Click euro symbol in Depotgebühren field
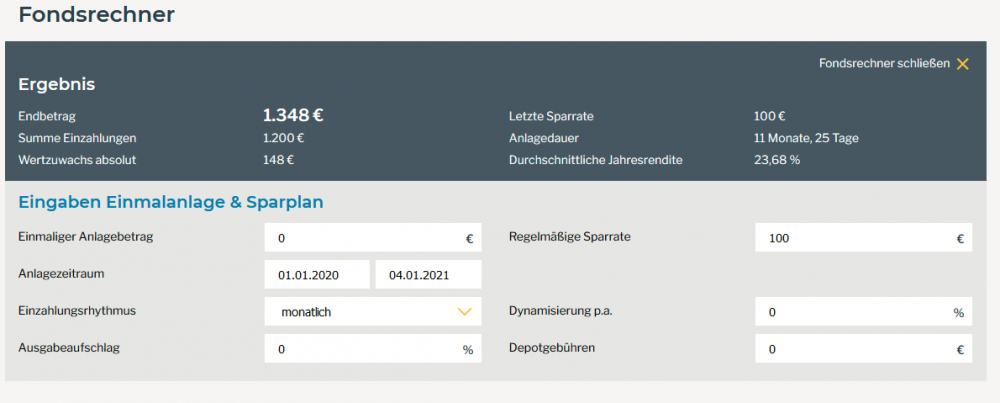 (959, 350)
